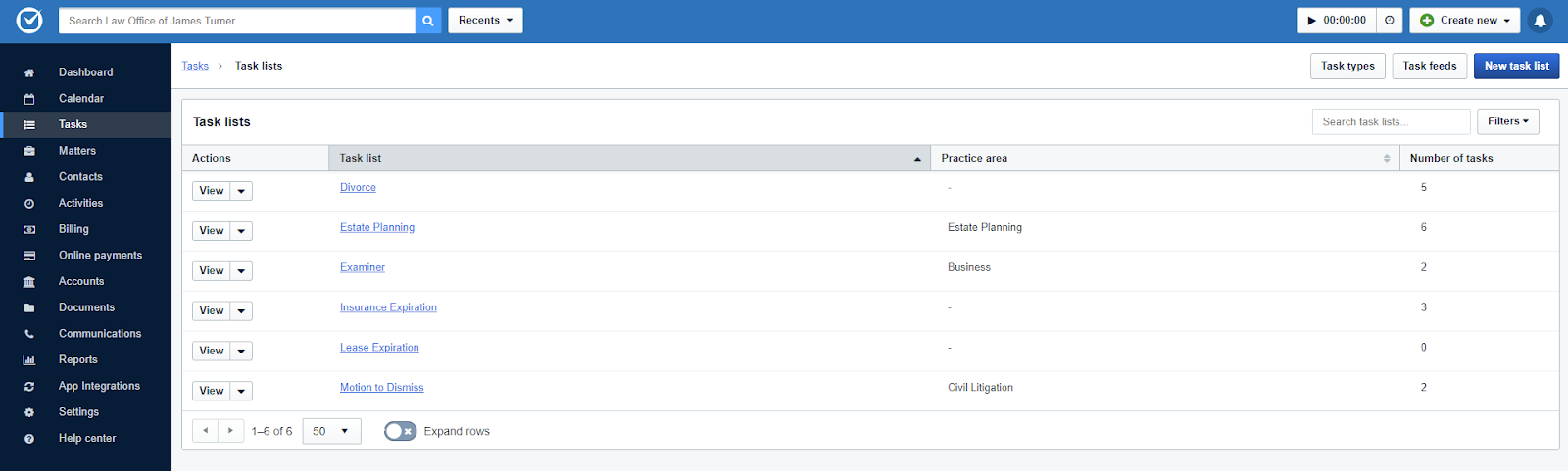
Task: Open the Motion to Dismiss link
Action: pos(382,388)
